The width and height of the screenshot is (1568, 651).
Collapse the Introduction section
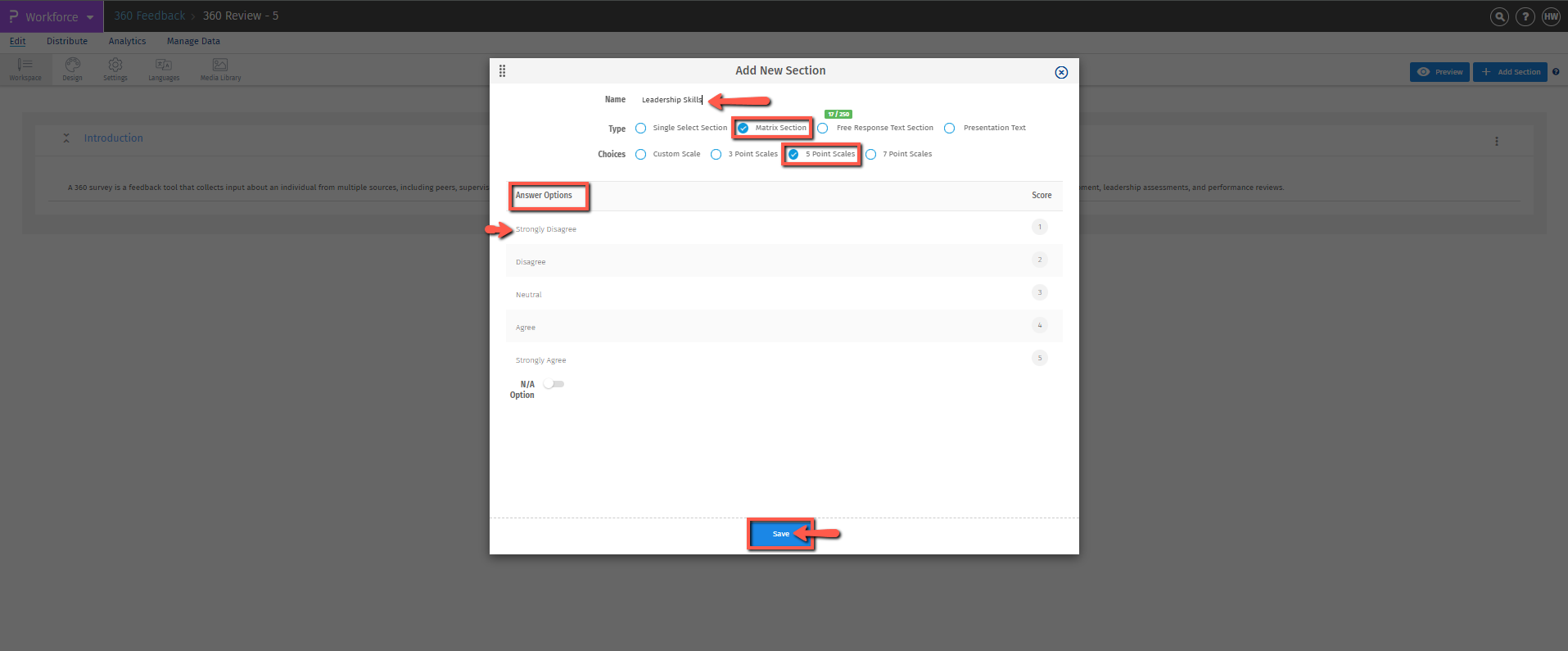coord(66,138)
